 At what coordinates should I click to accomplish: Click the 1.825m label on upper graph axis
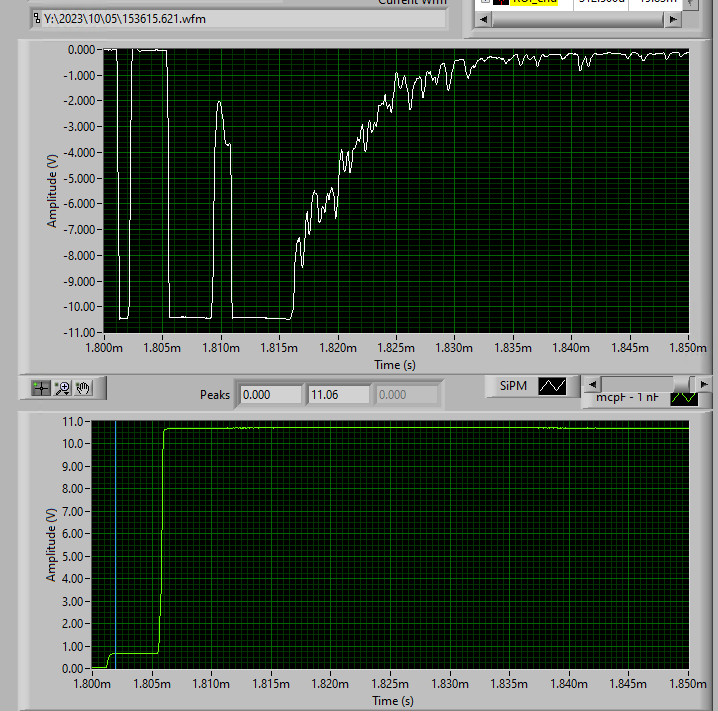point(396,348)
